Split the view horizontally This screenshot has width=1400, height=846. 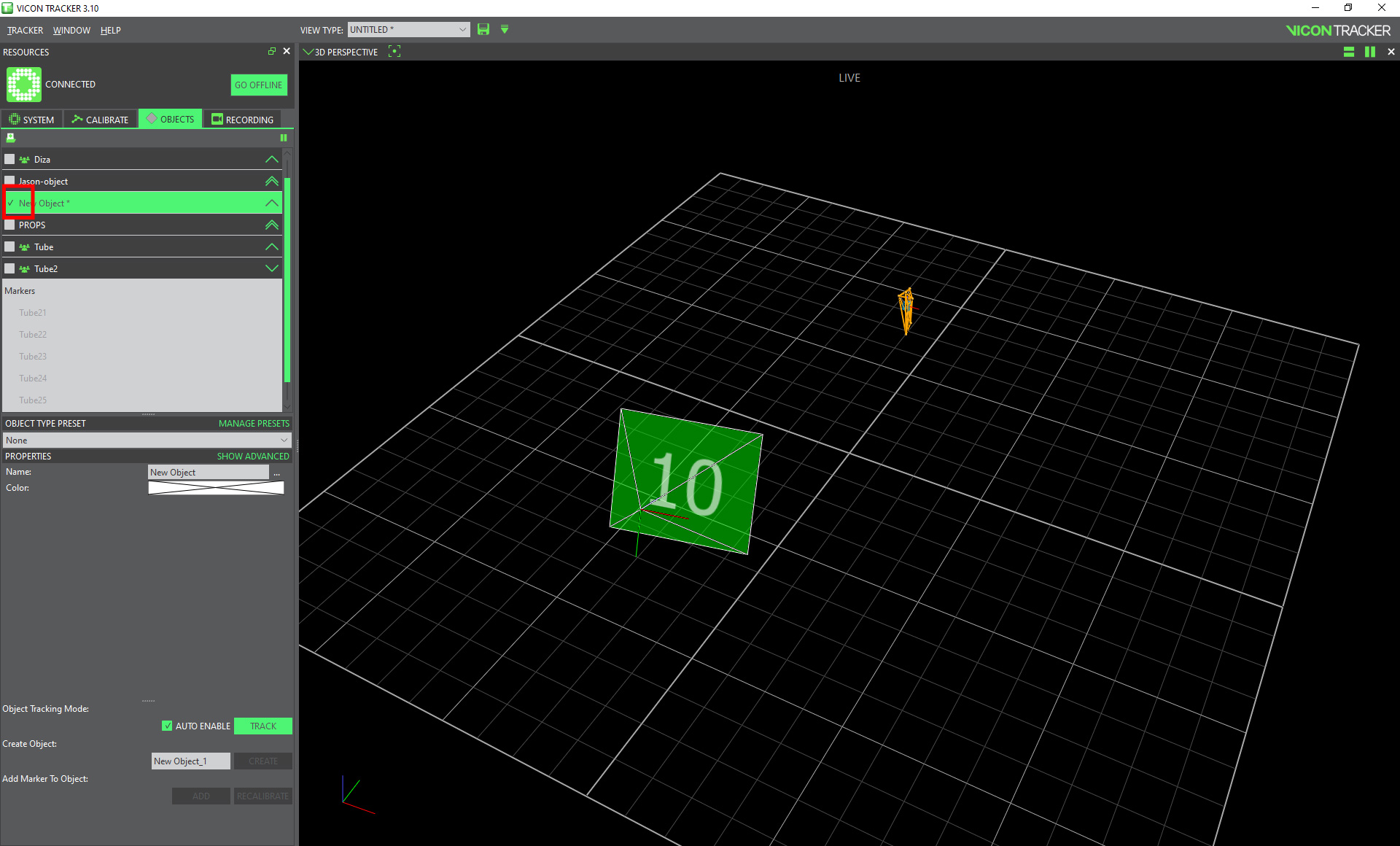[1348, 52]
